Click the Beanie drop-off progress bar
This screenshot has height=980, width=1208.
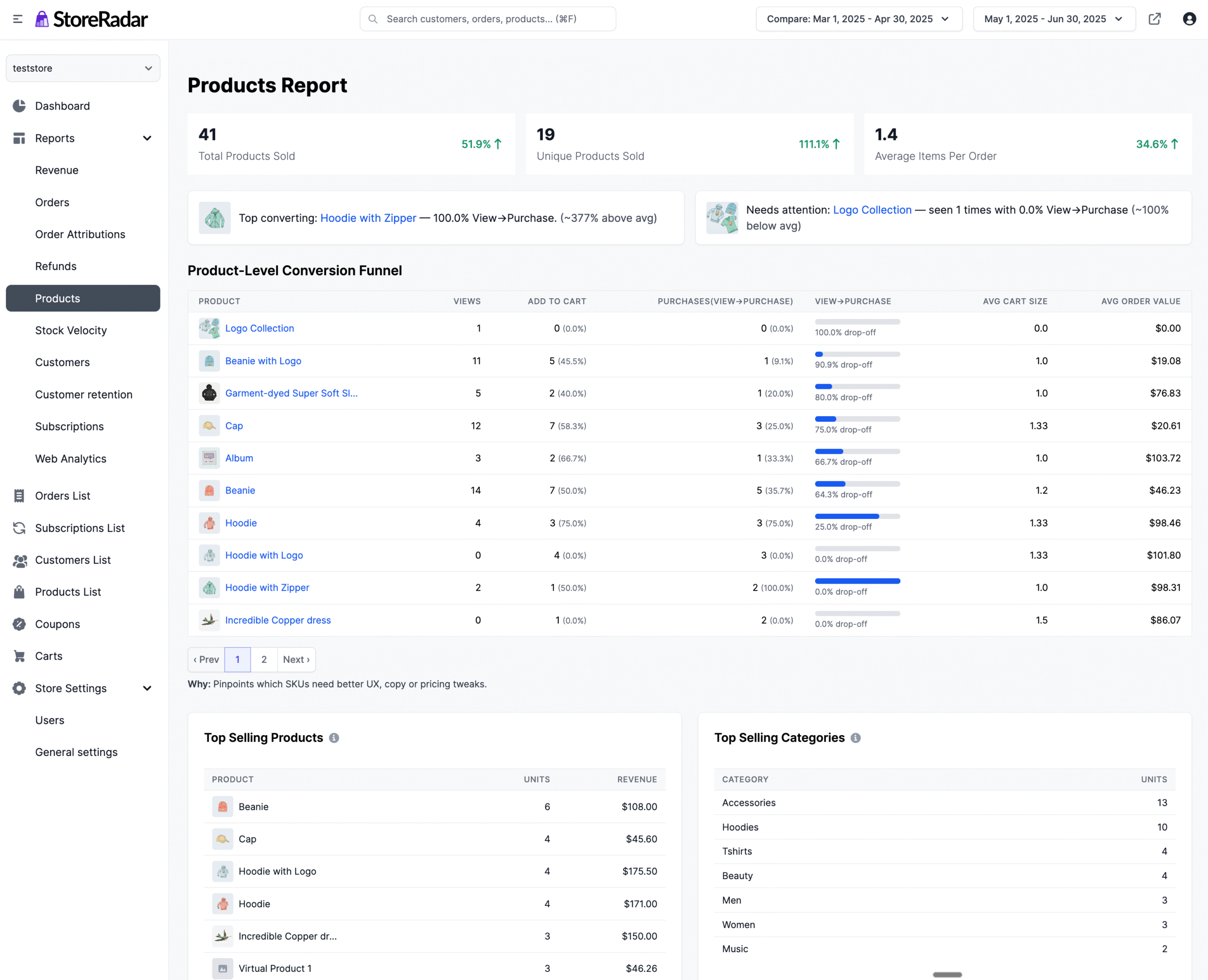[857, 484]
